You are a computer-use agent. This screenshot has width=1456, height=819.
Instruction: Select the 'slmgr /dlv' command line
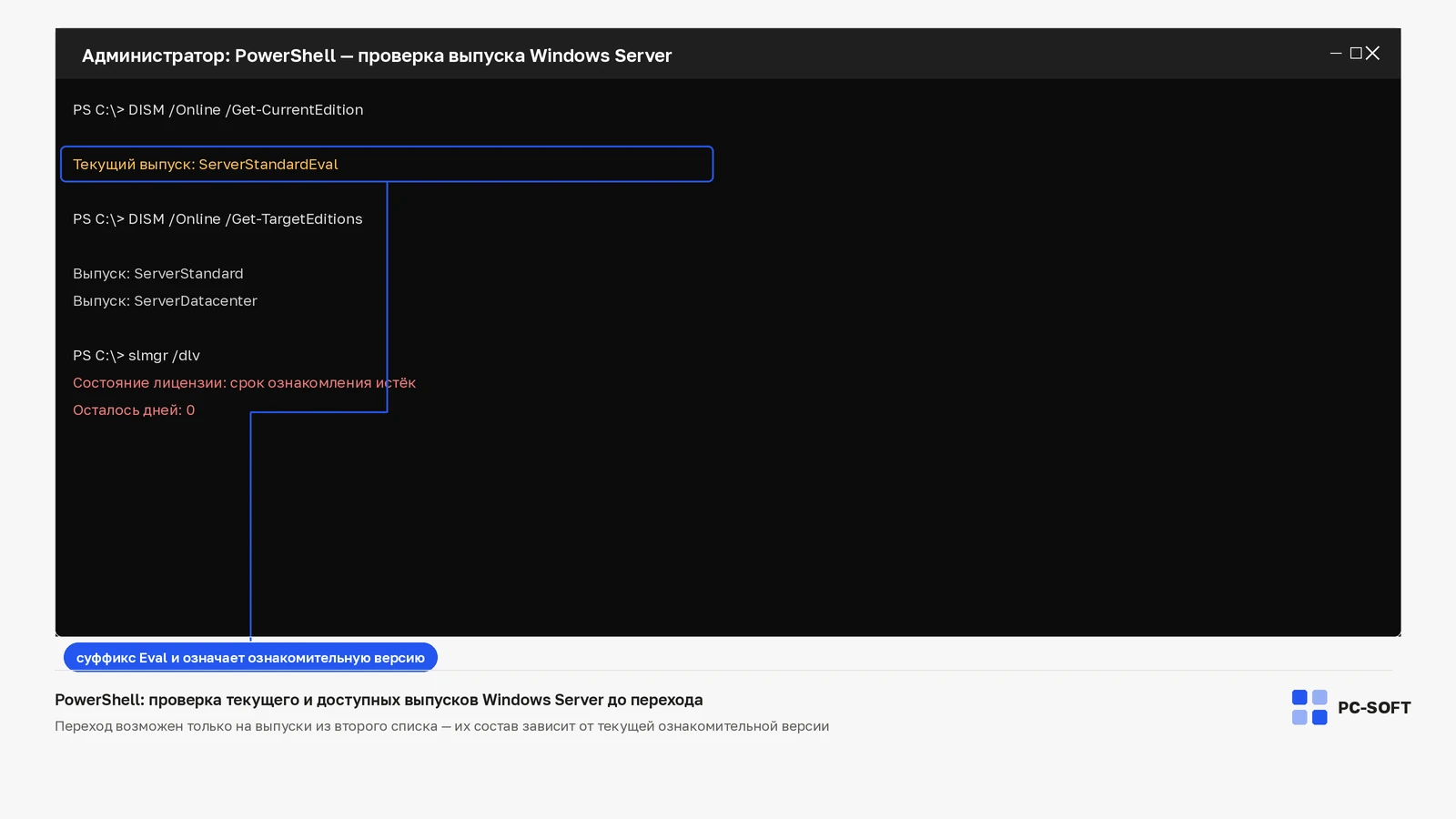point(136,356)
